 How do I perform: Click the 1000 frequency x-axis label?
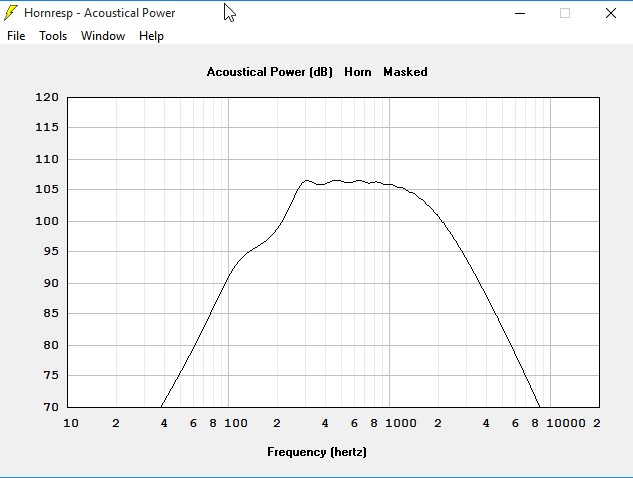[x=401, y=423]
